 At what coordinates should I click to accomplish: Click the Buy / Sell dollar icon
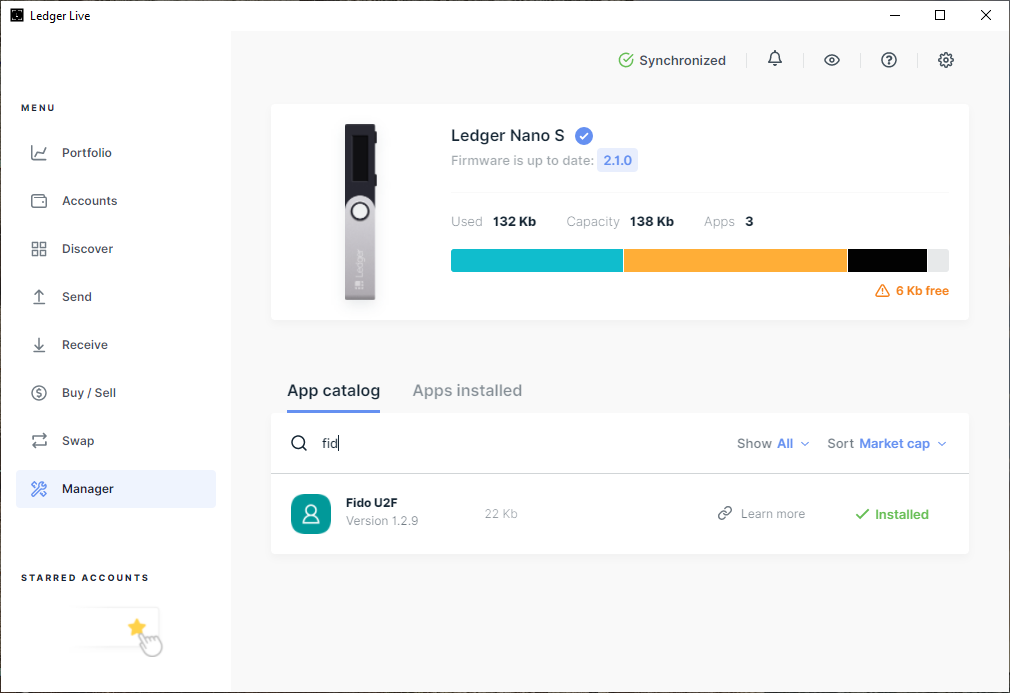pyautogui.click(x=39, y=393)
